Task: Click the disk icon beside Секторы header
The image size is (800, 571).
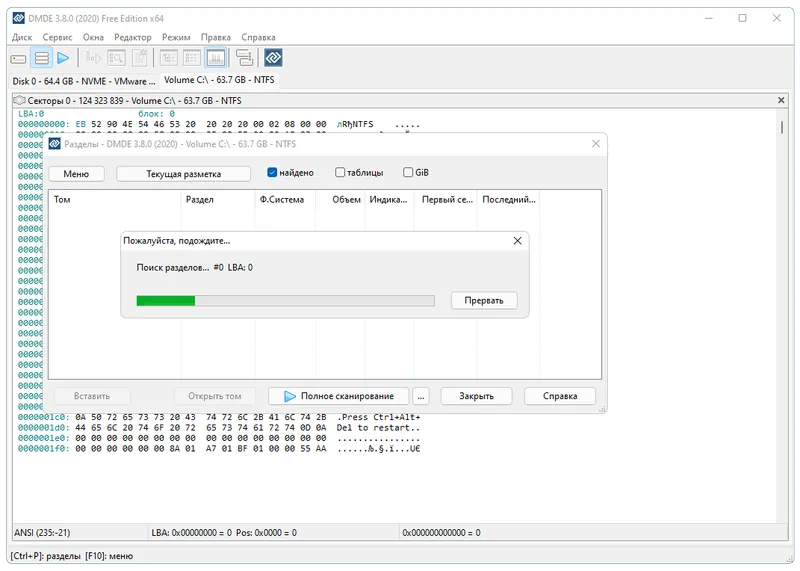Action: coord(19,101)
